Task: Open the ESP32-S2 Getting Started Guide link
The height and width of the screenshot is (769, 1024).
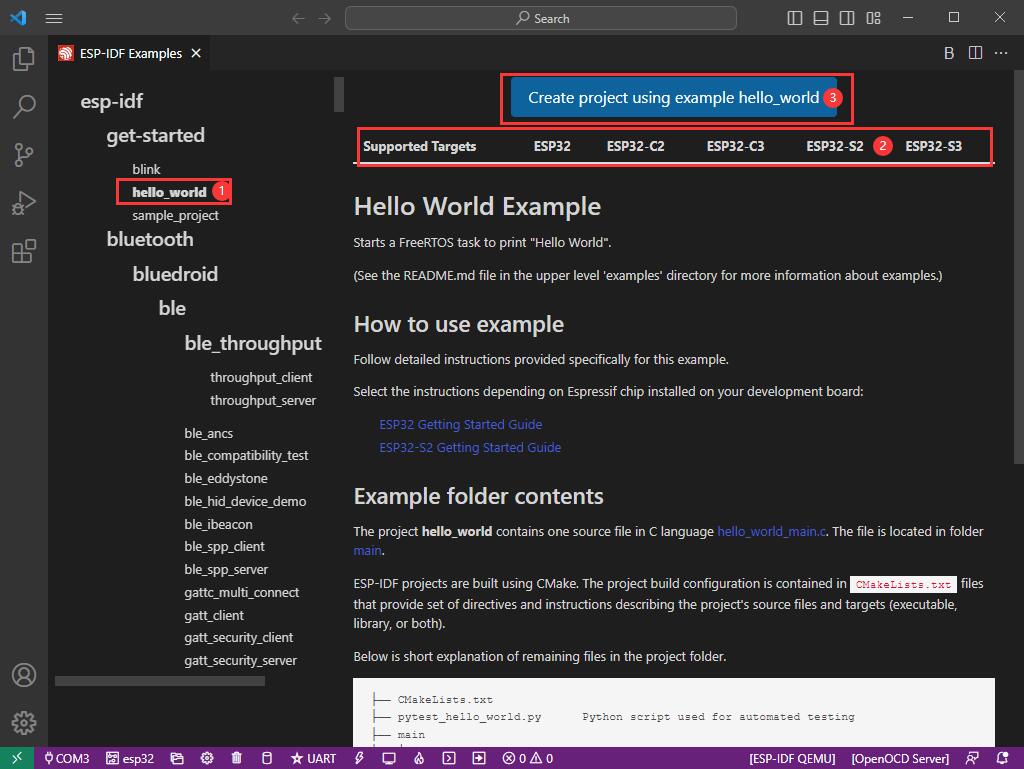Action: (x=469, y=447)
